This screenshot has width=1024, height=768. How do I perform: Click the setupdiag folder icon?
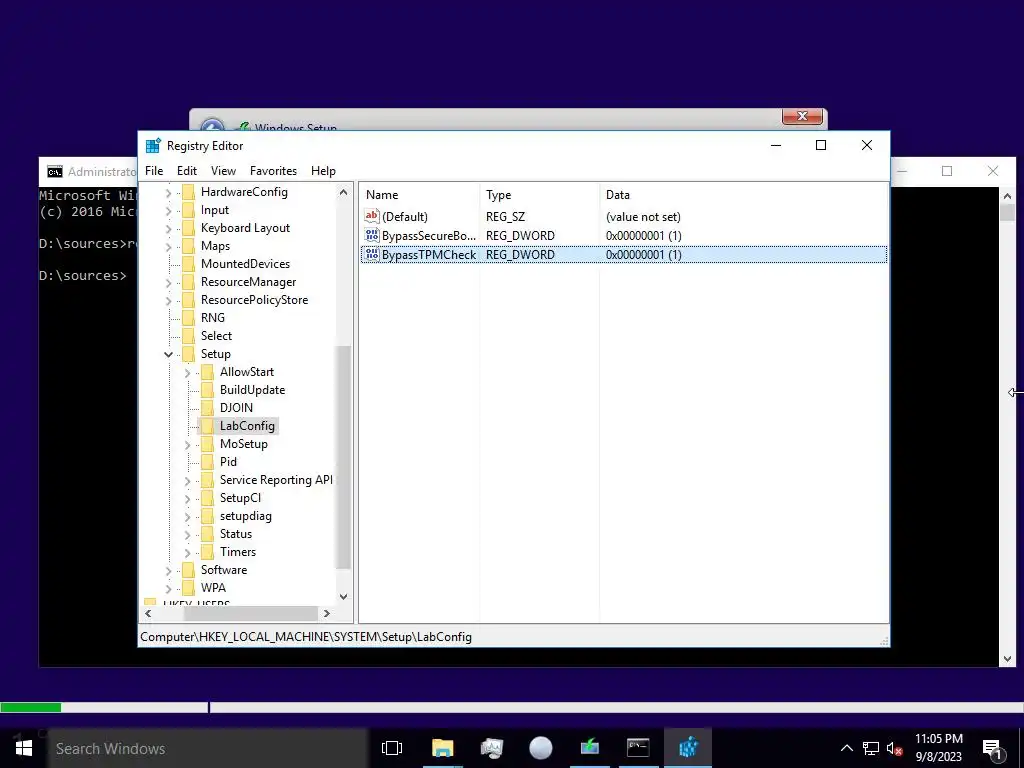208,516
